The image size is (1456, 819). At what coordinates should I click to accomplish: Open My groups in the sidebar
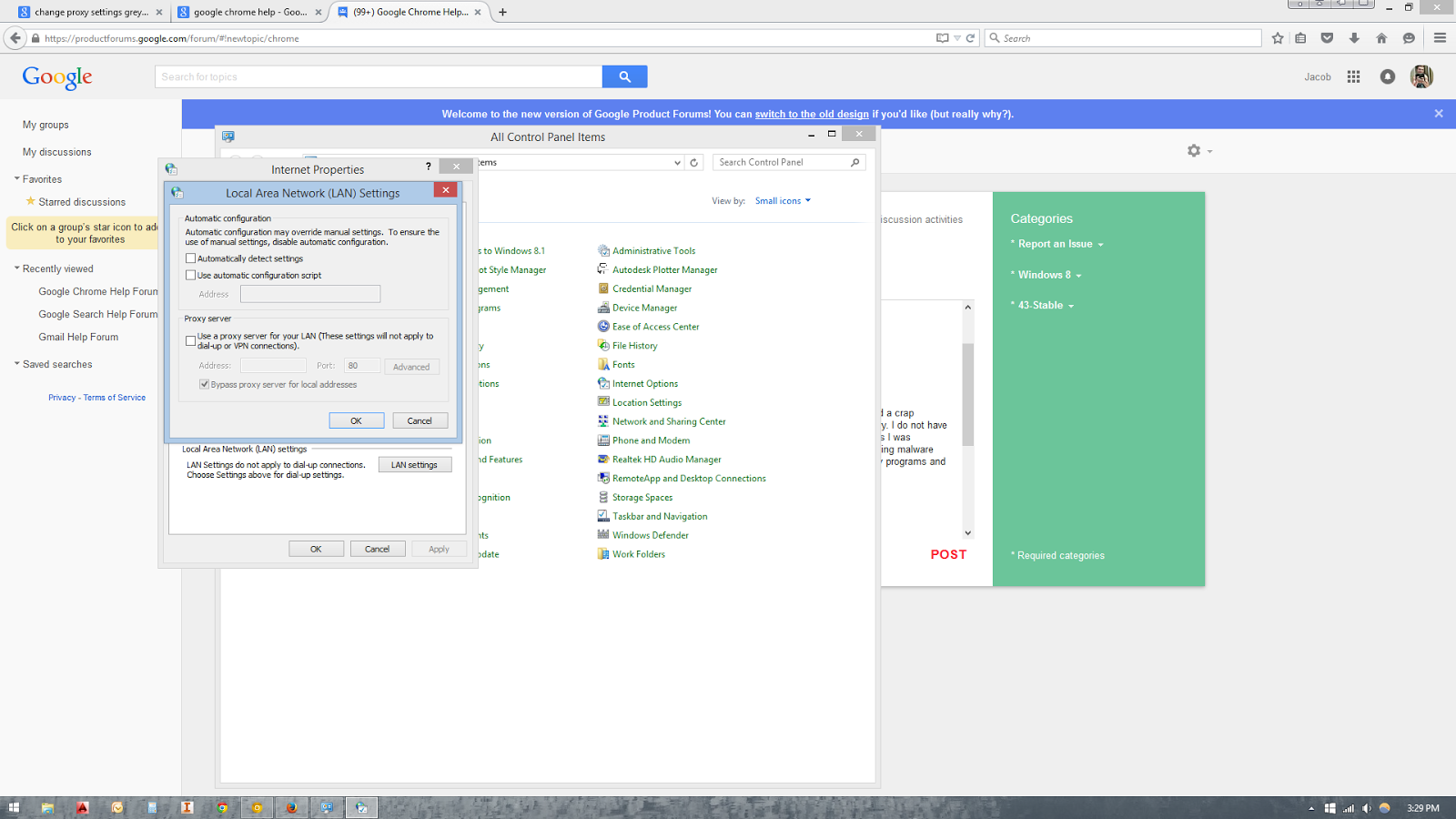pos(45,125)
